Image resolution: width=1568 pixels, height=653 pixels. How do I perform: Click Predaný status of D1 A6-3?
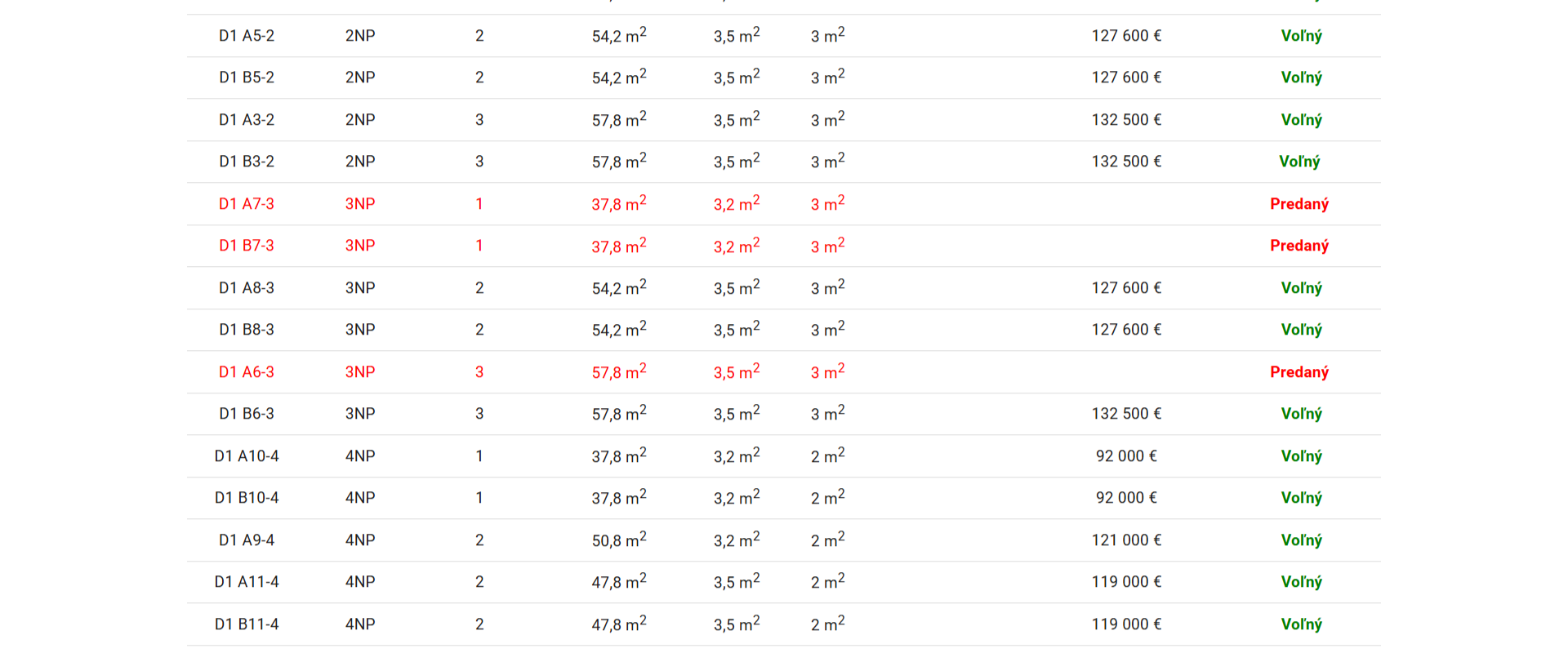pos(1299,372)
